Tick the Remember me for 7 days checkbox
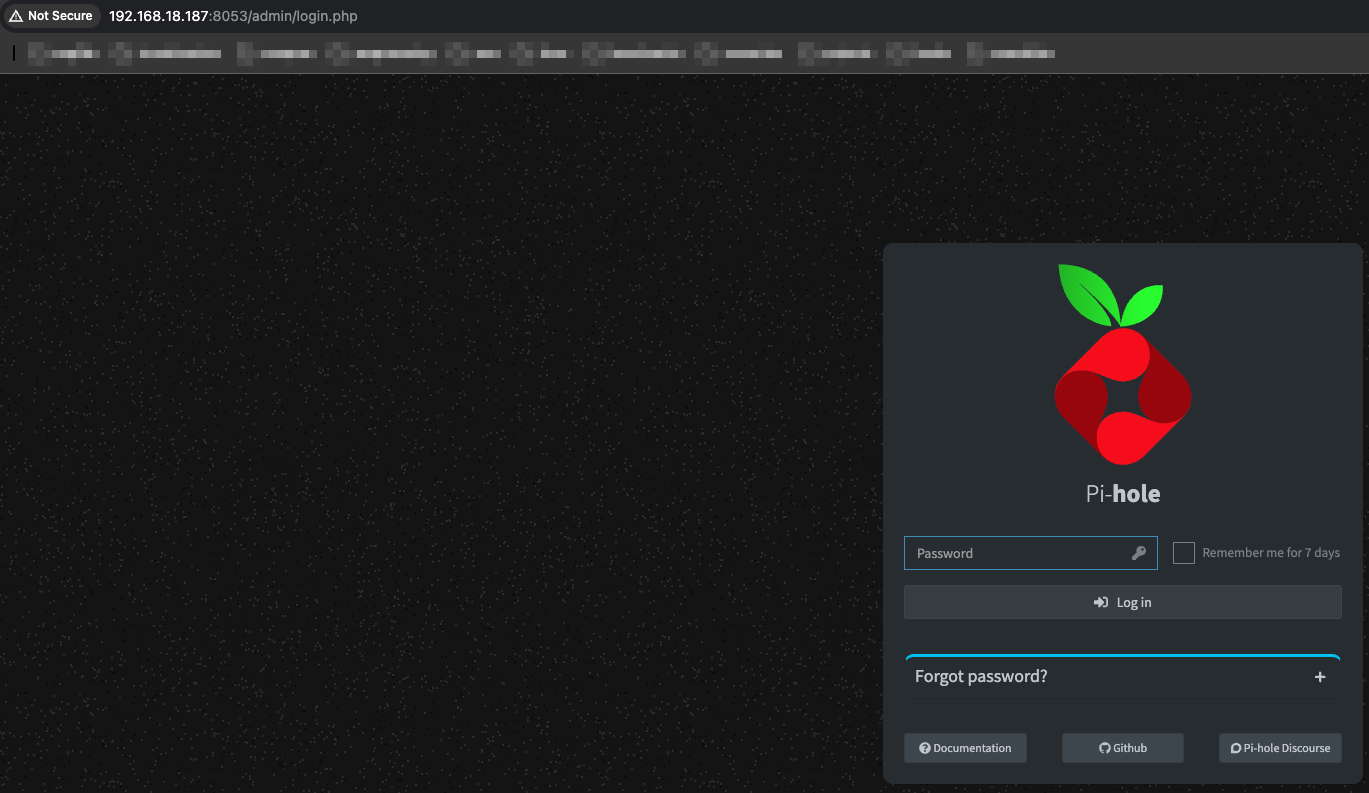Viewport: 1369px width, 793px height. [x=1184, y=553]
